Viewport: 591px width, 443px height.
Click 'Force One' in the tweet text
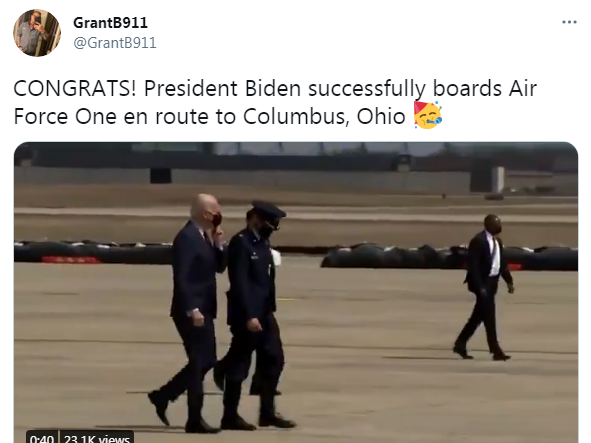(x=65, y=116)
